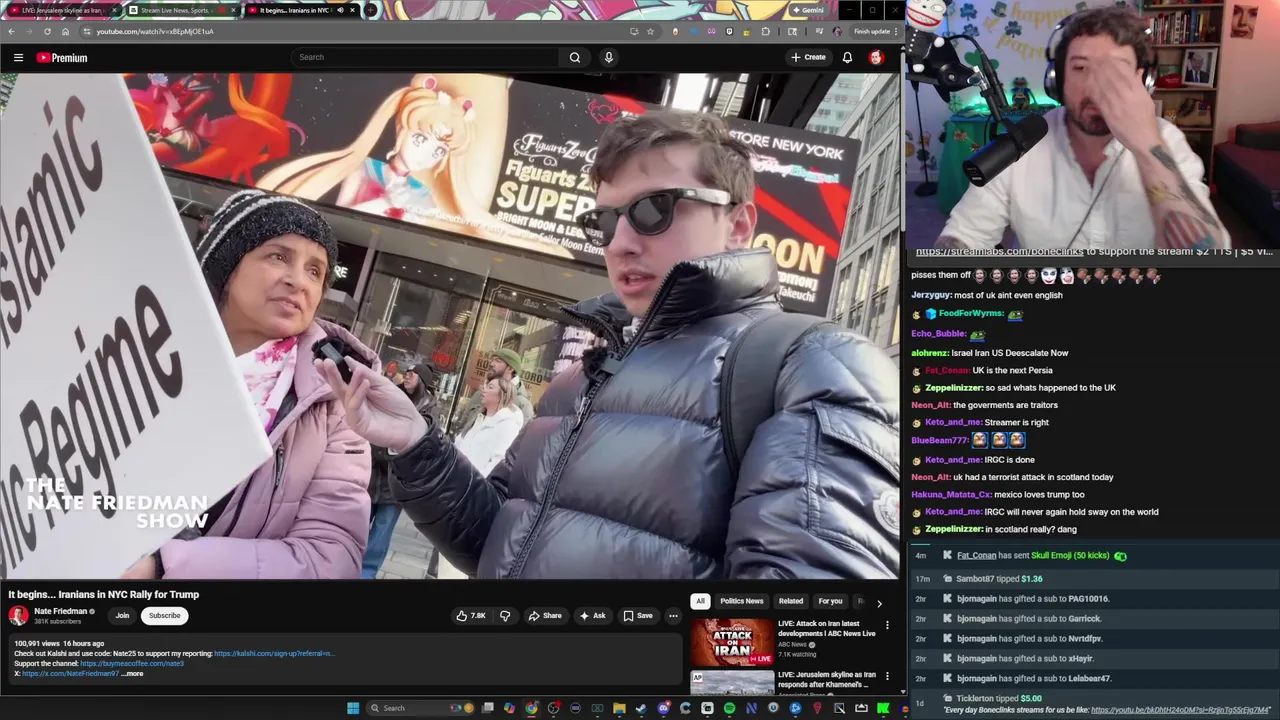Open the Attack on Iran ABC News thumbnail
The width and height of the screenshot is (1280, 720).
(x=732, y=642)
